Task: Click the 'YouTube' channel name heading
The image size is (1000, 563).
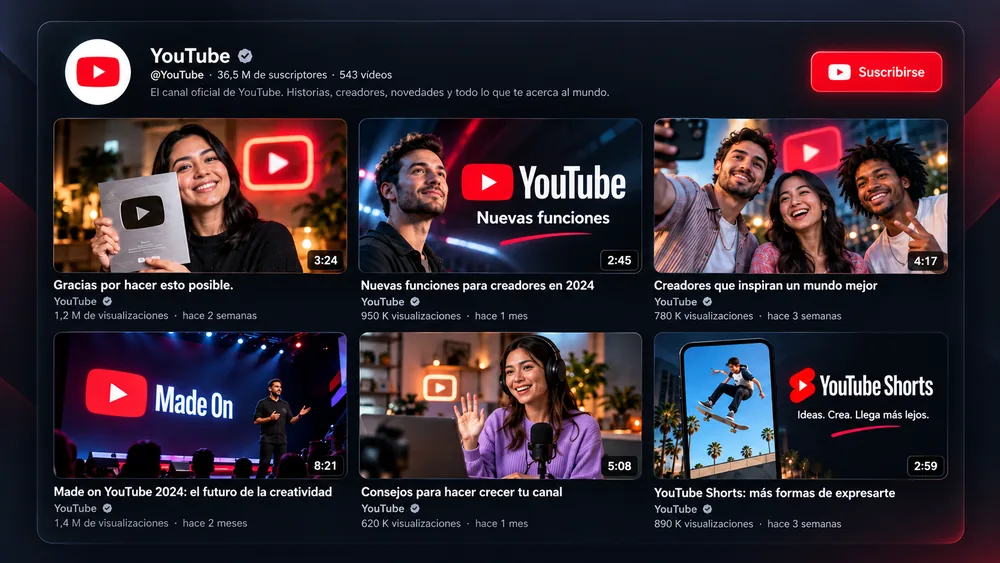Action: [190, 56]
